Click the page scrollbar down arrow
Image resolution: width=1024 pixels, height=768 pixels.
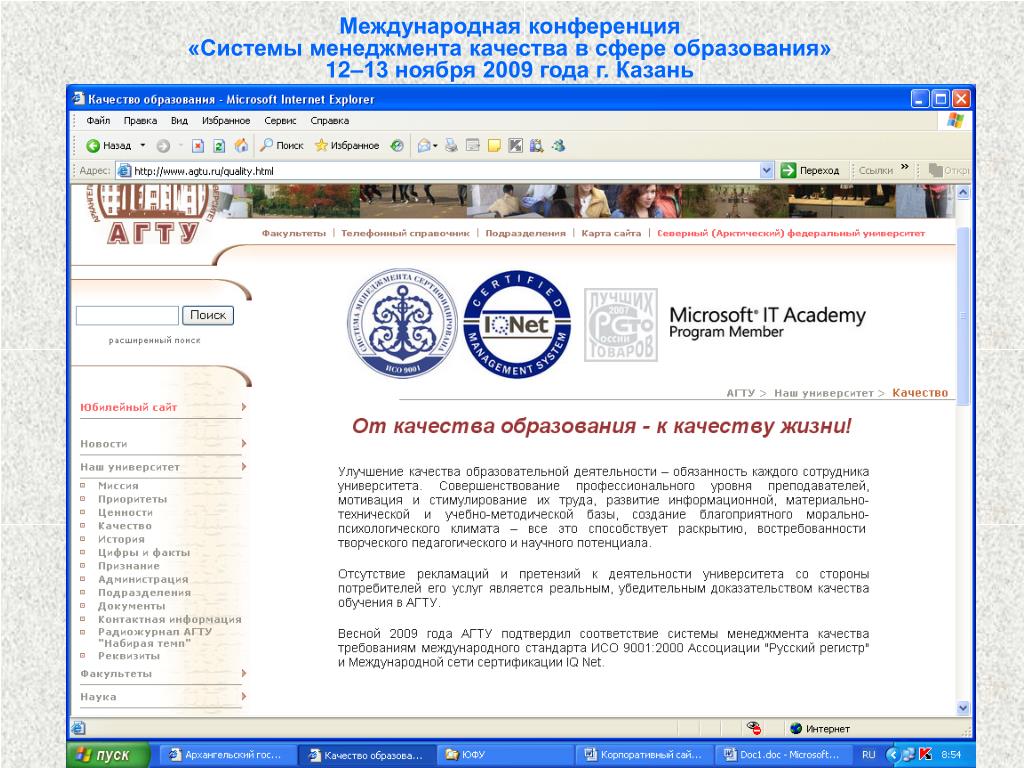coord(963,708)
